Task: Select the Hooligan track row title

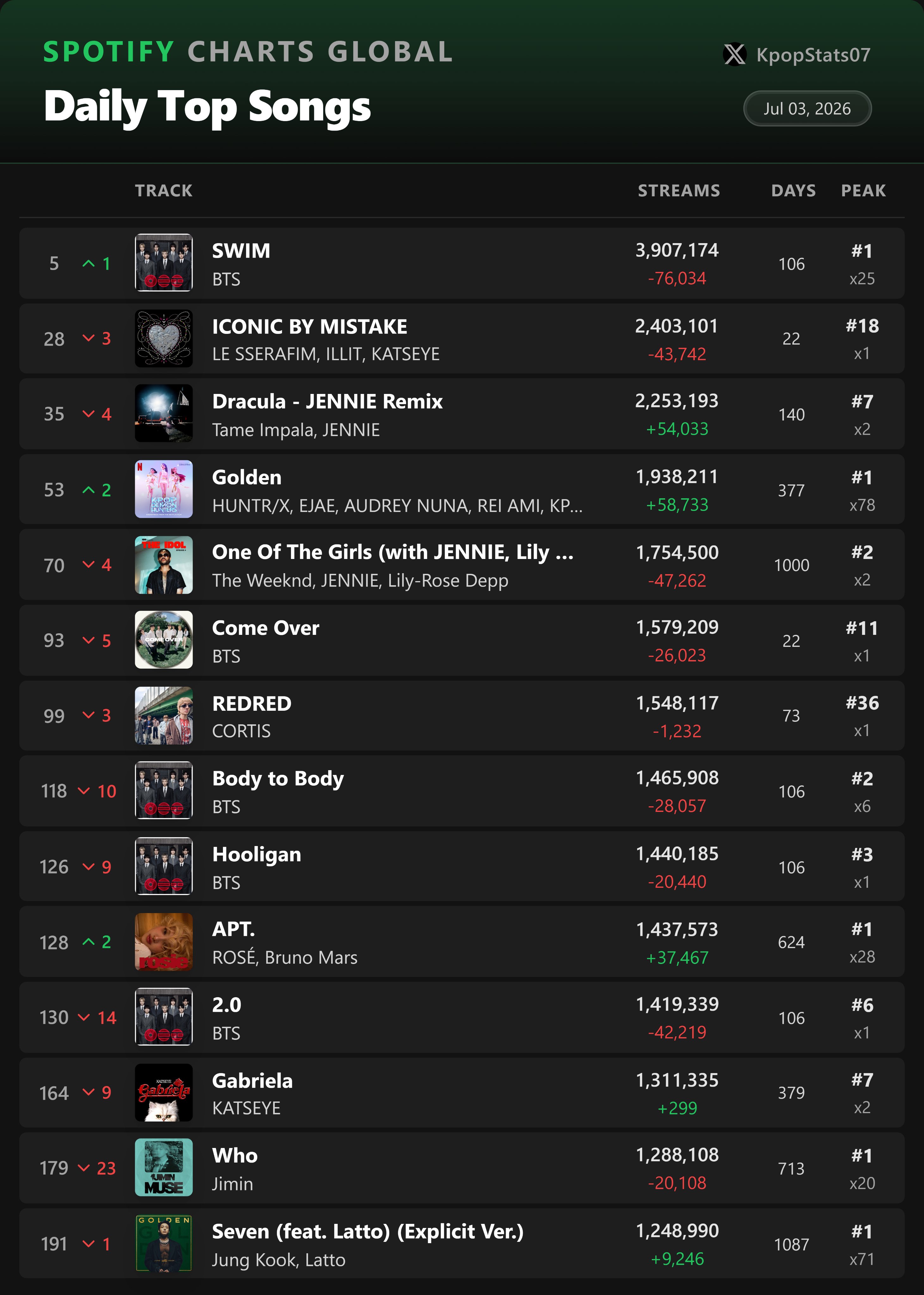Action: coord(256,855)
